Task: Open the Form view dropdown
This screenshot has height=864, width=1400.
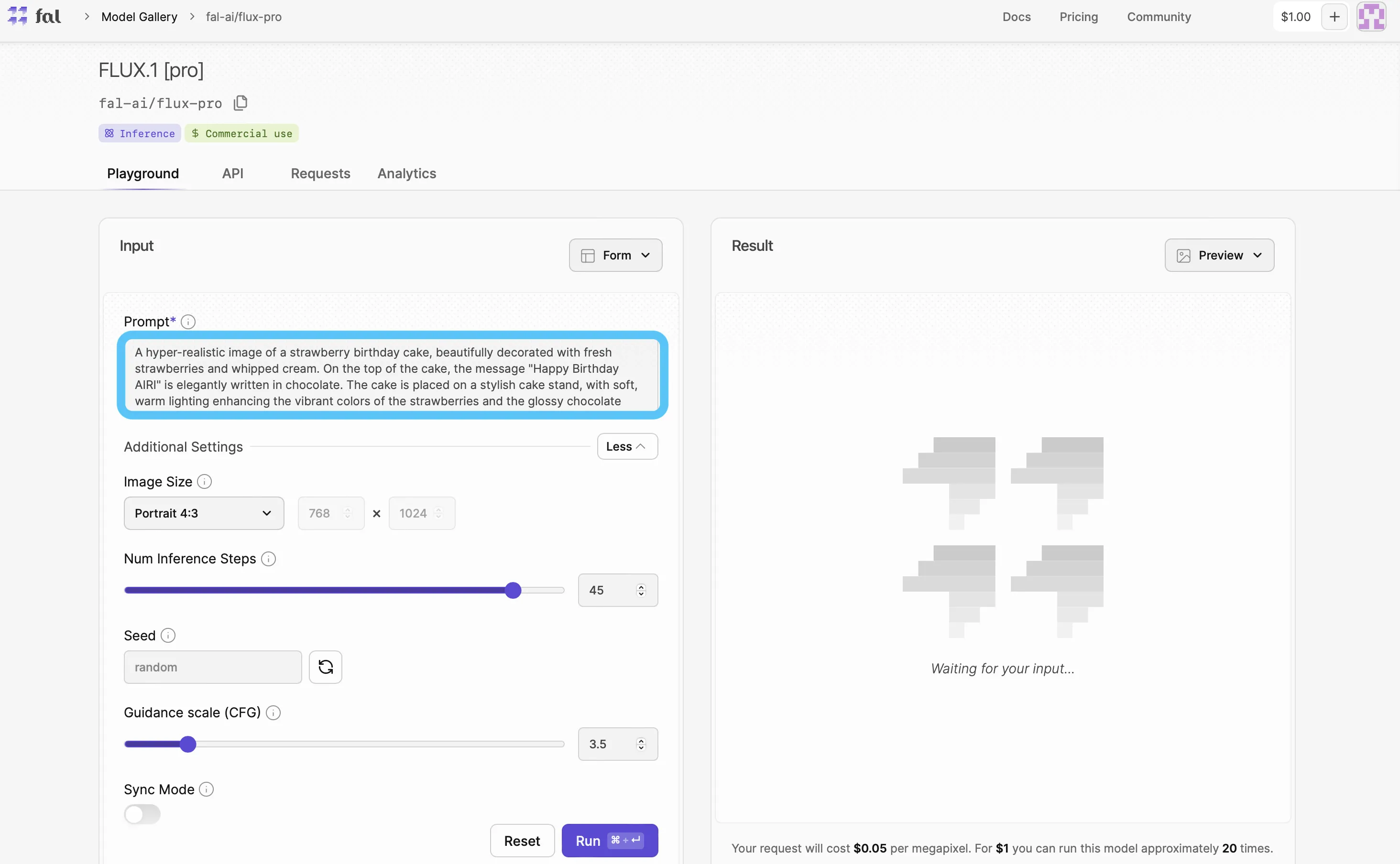Action: coord(614,255)
